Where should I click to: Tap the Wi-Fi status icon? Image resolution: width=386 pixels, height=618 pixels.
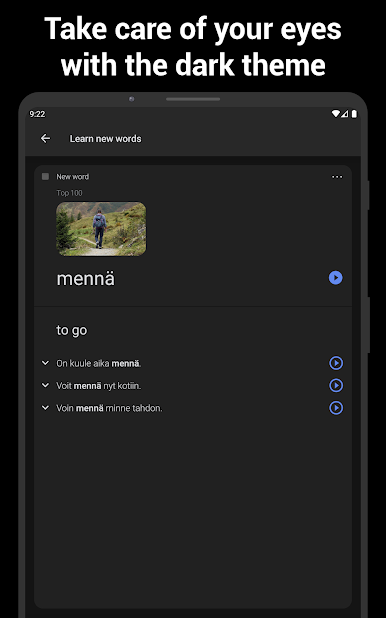click(335, 114)
